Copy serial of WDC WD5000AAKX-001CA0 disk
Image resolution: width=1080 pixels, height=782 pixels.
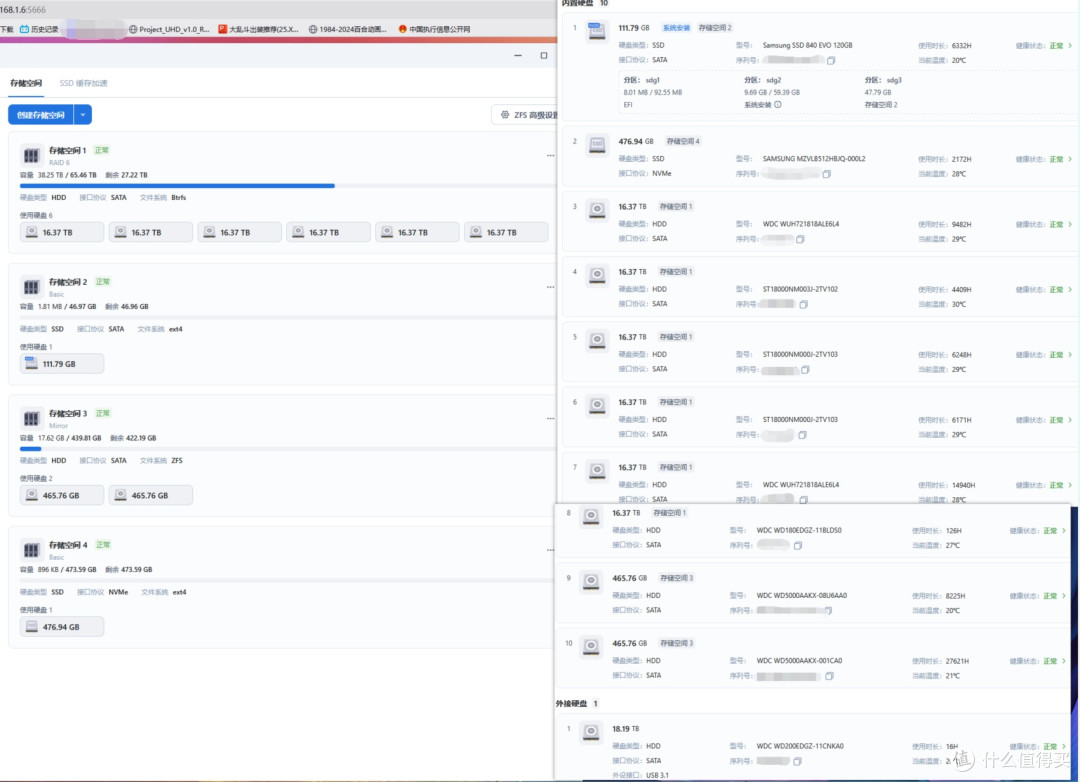pyautogui.click(x=829, y=676)
